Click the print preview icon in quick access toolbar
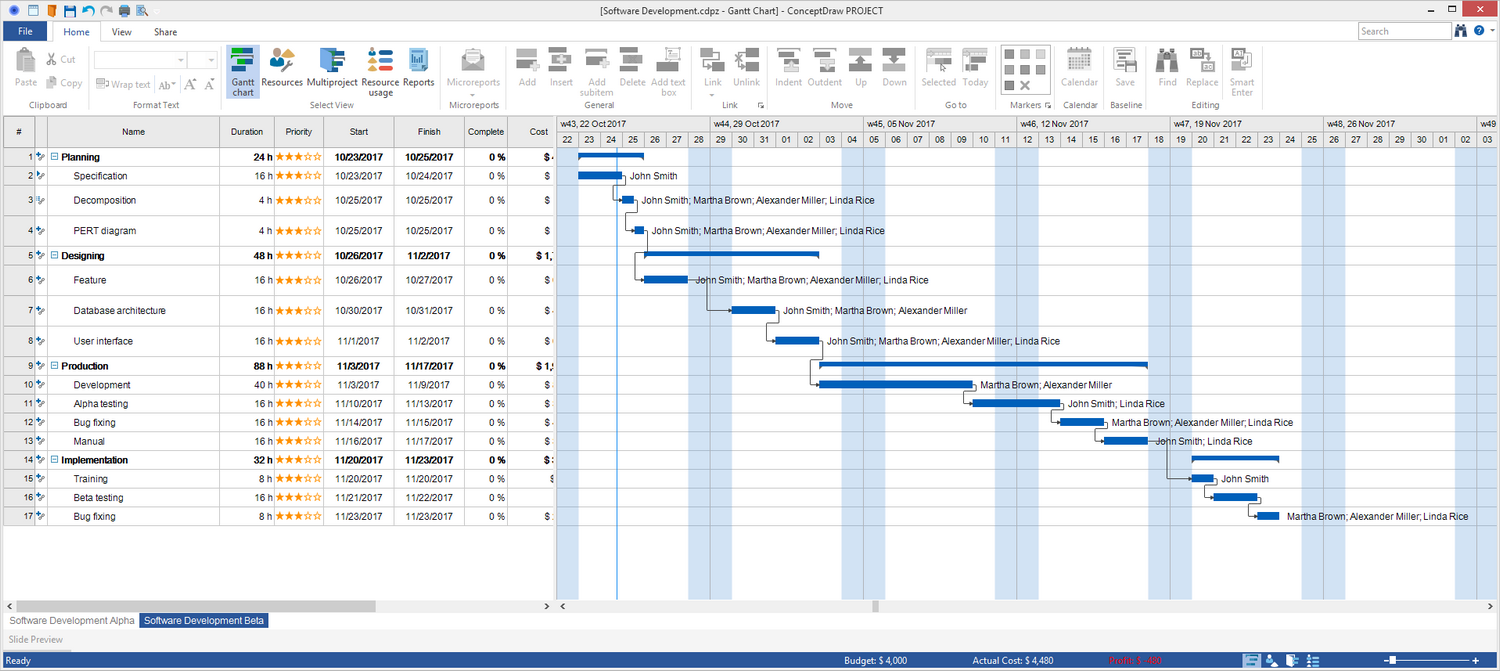This screenshot has width=1500, height=671. pos(142,11)
